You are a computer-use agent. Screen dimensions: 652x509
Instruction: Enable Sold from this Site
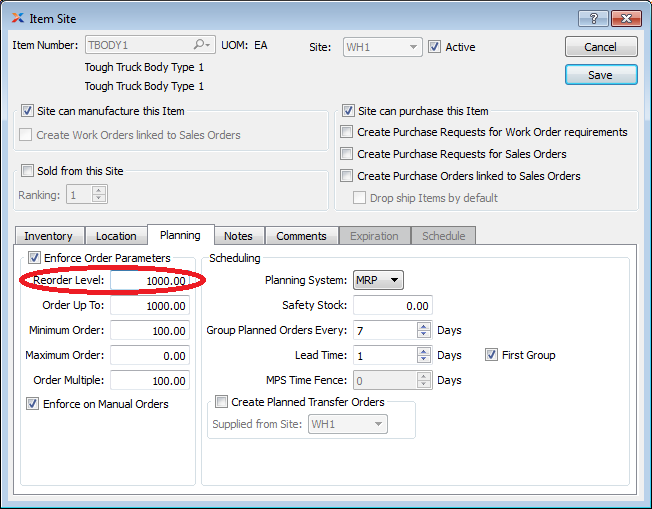[28, 171]
